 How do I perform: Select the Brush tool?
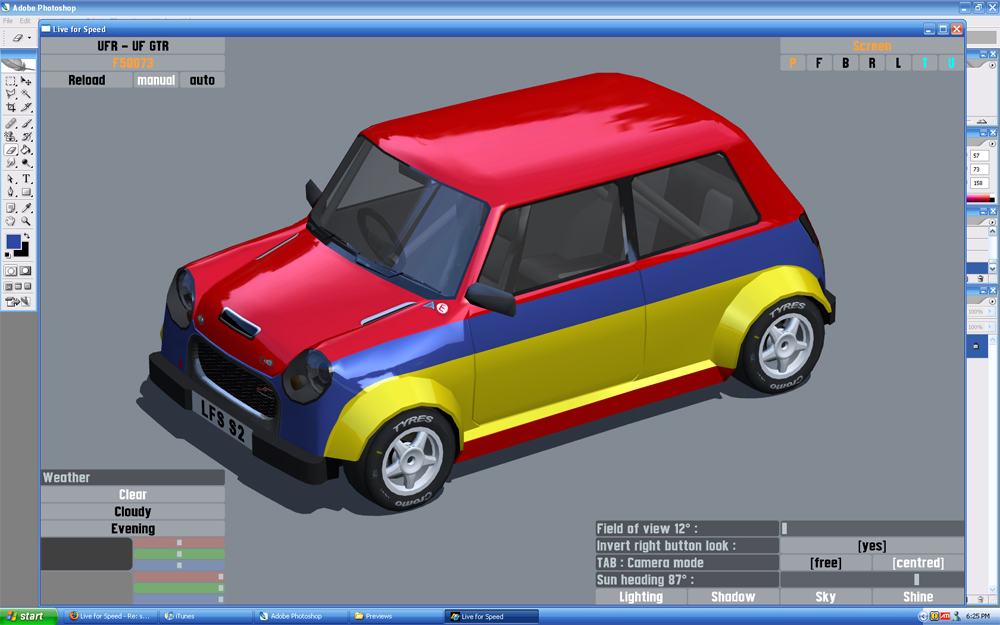click(26, 123)
